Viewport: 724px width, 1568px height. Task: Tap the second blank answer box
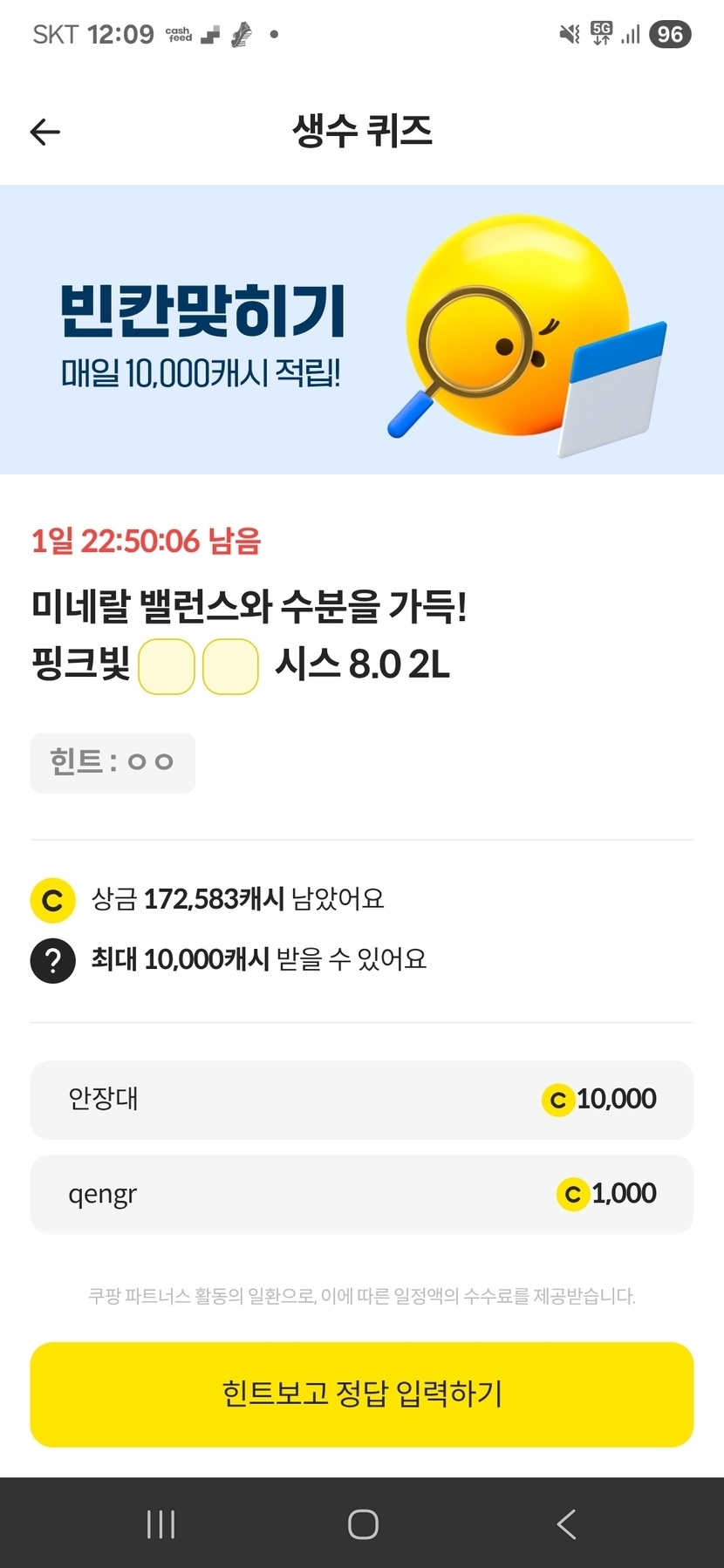230,667
